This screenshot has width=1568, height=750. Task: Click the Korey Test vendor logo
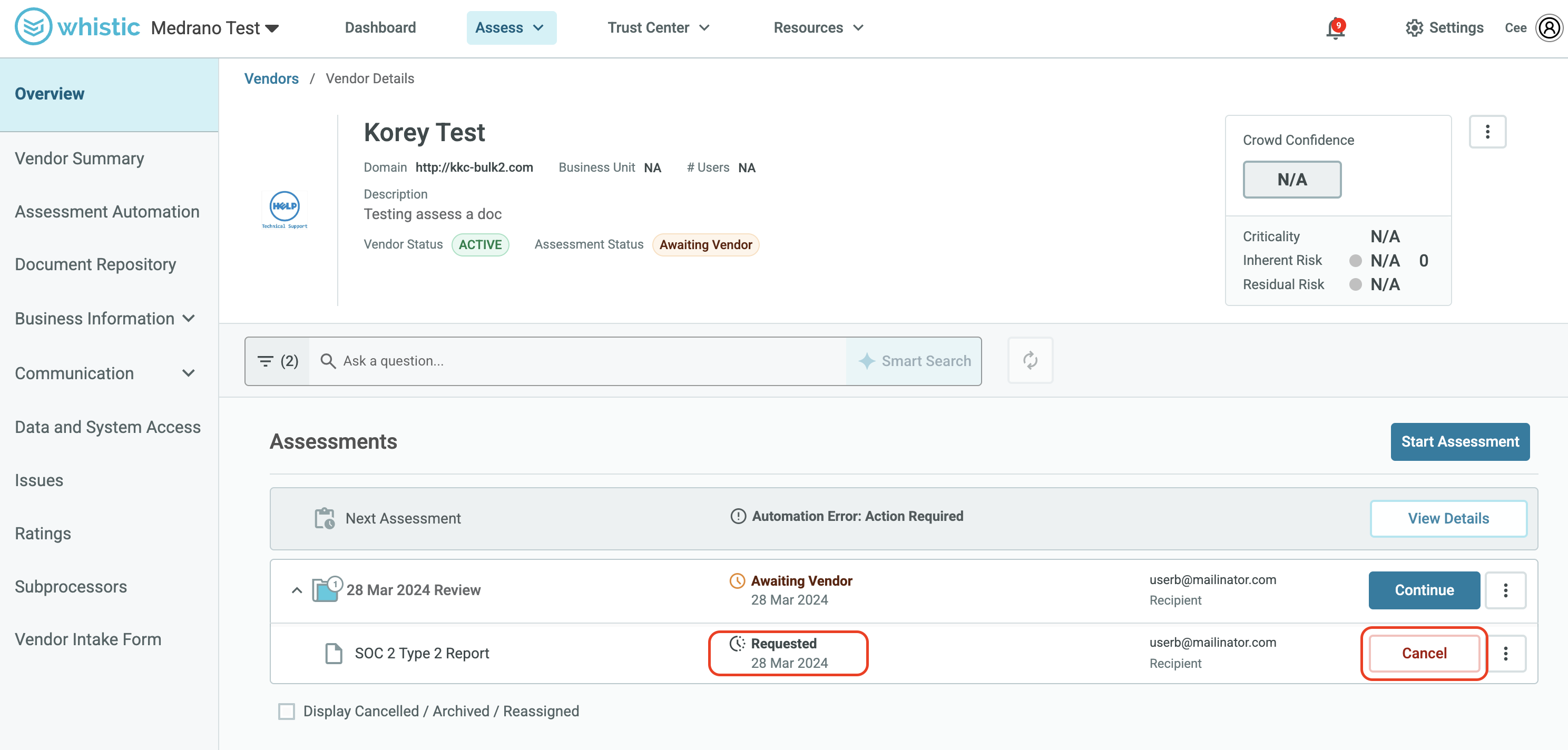pos(285,211)
